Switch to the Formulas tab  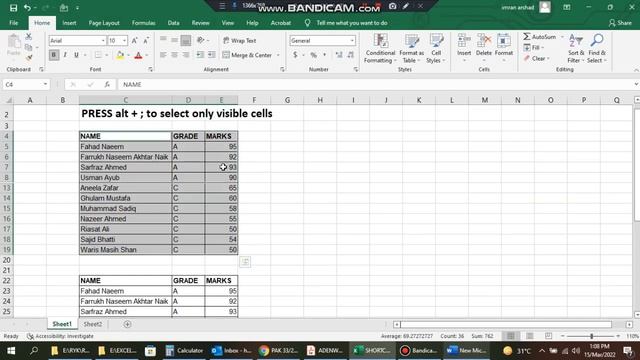click(143, 23)
